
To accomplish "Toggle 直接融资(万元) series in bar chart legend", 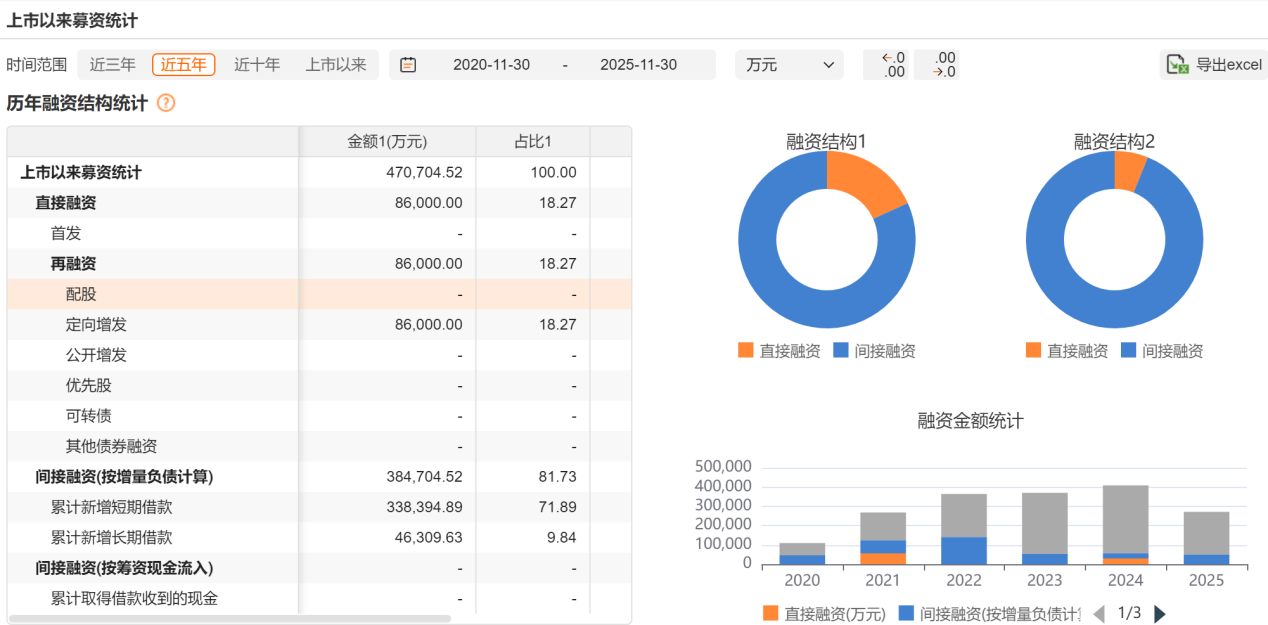I will click(x=823, y=614).
